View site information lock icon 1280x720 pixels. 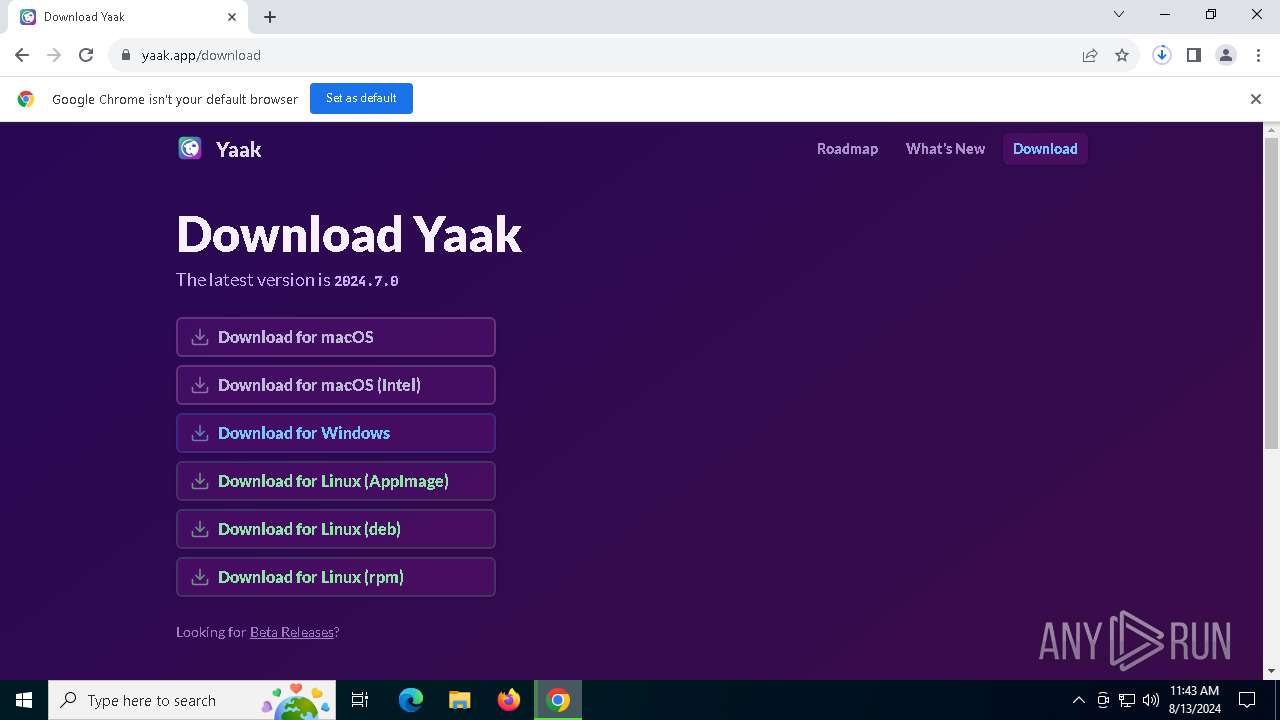(x=125, y=55)
